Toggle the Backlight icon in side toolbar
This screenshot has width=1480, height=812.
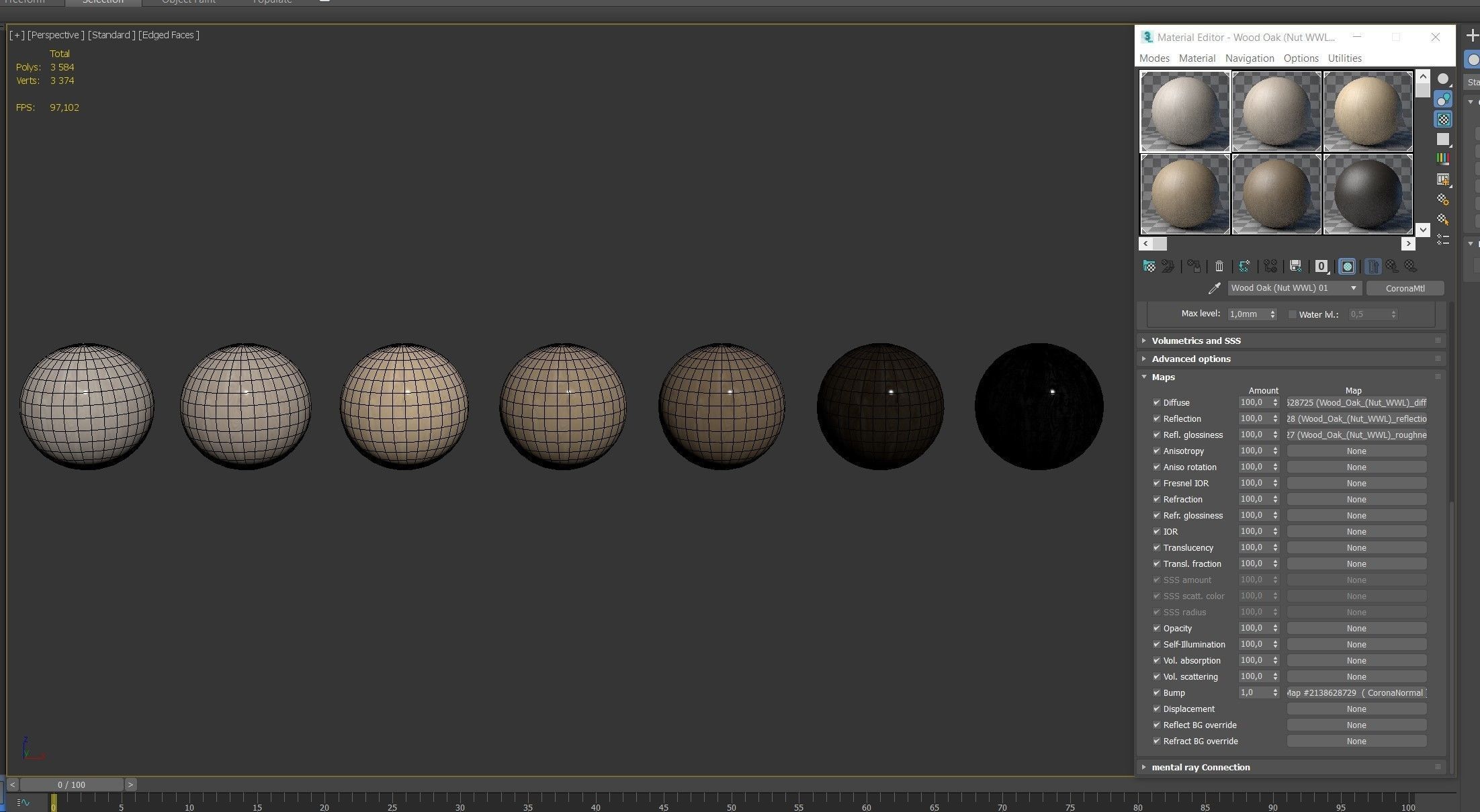1442,99
